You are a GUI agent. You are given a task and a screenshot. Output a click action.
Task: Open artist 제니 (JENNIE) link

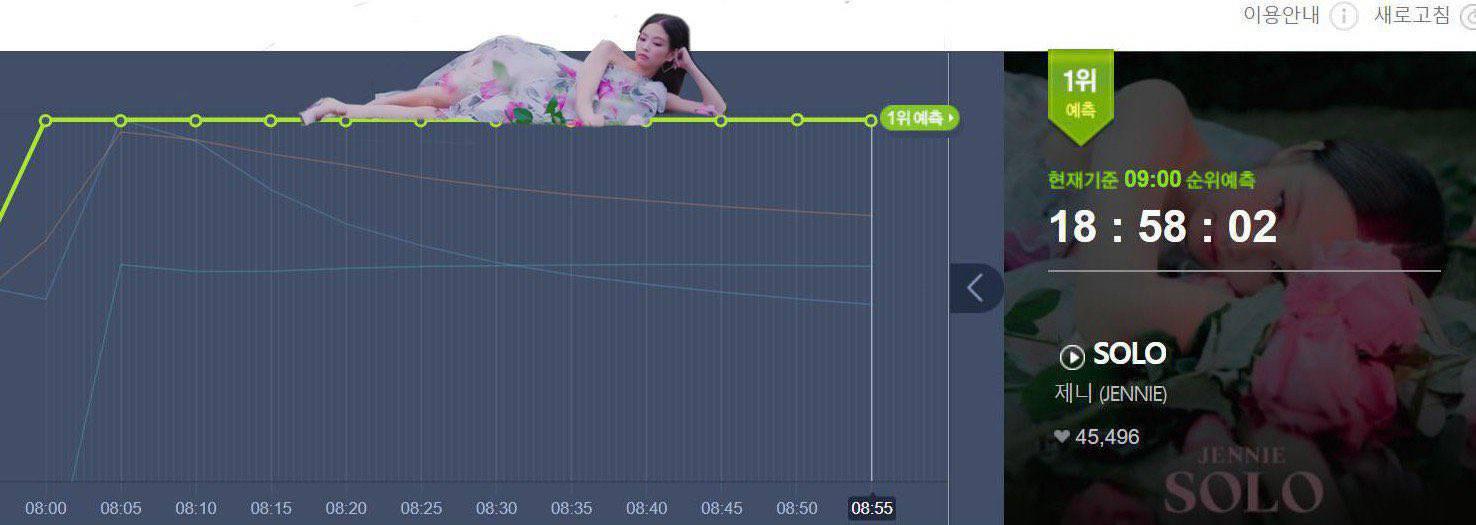[x=1110, y=394]
